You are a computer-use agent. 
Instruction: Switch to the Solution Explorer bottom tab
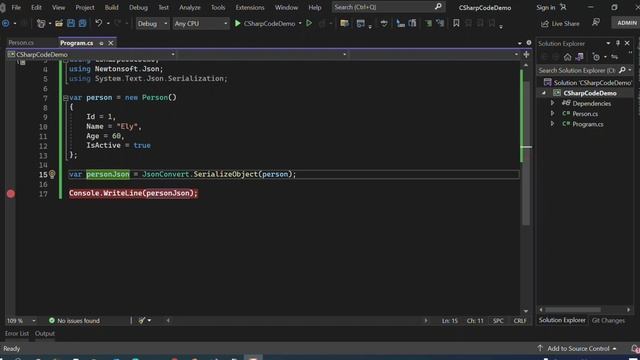tap(562, 320)
